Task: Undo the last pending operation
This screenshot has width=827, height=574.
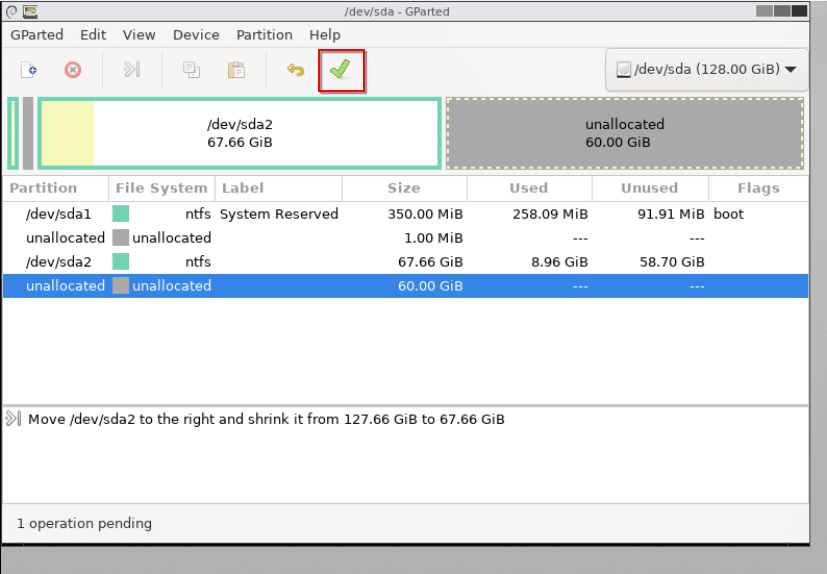Action: pos(295,70)
